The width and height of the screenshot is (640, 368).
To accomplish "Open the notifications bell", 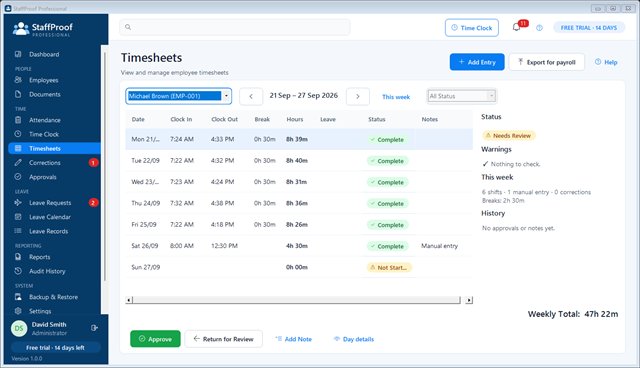I will [516, 27].
